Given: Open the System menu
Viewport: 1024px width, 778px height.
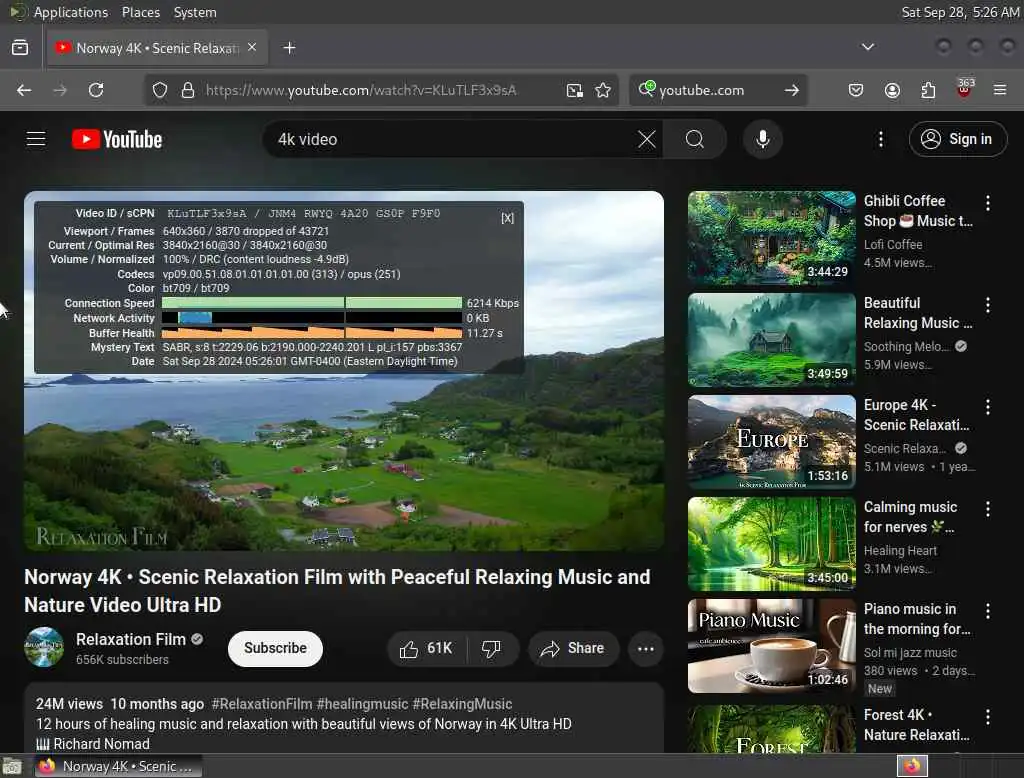Looking at the screenshot, I should (x=195, y=12).
